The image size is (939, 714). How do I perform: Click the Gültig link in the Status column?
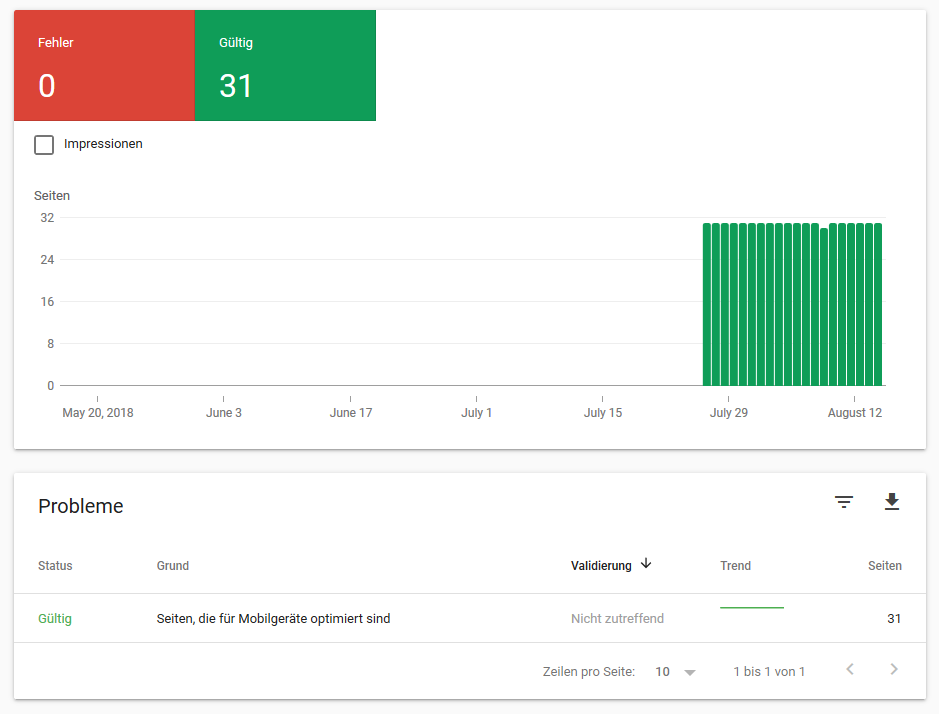click(x=55, y=618)
